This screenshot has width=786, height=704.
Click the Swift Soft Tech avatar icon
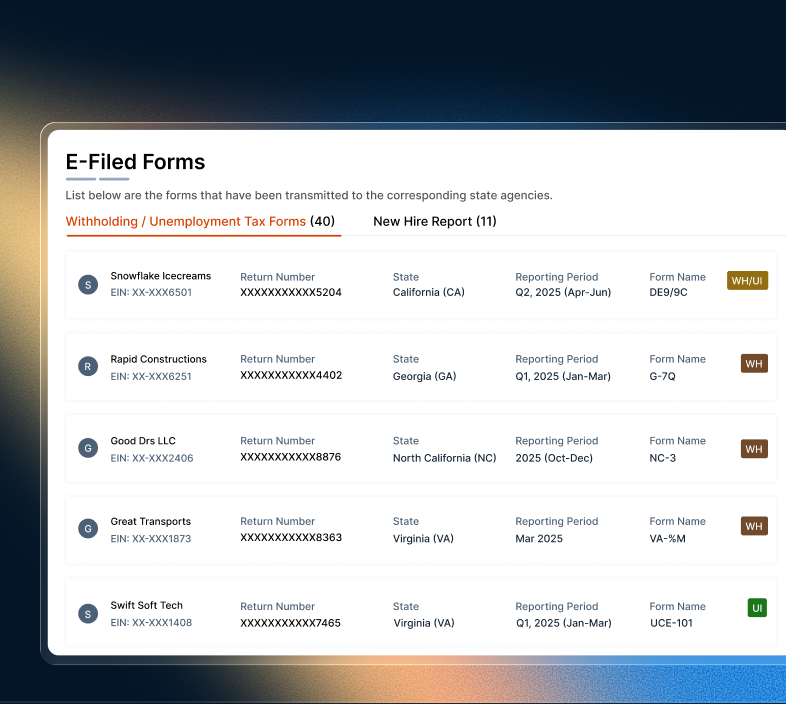88,613
